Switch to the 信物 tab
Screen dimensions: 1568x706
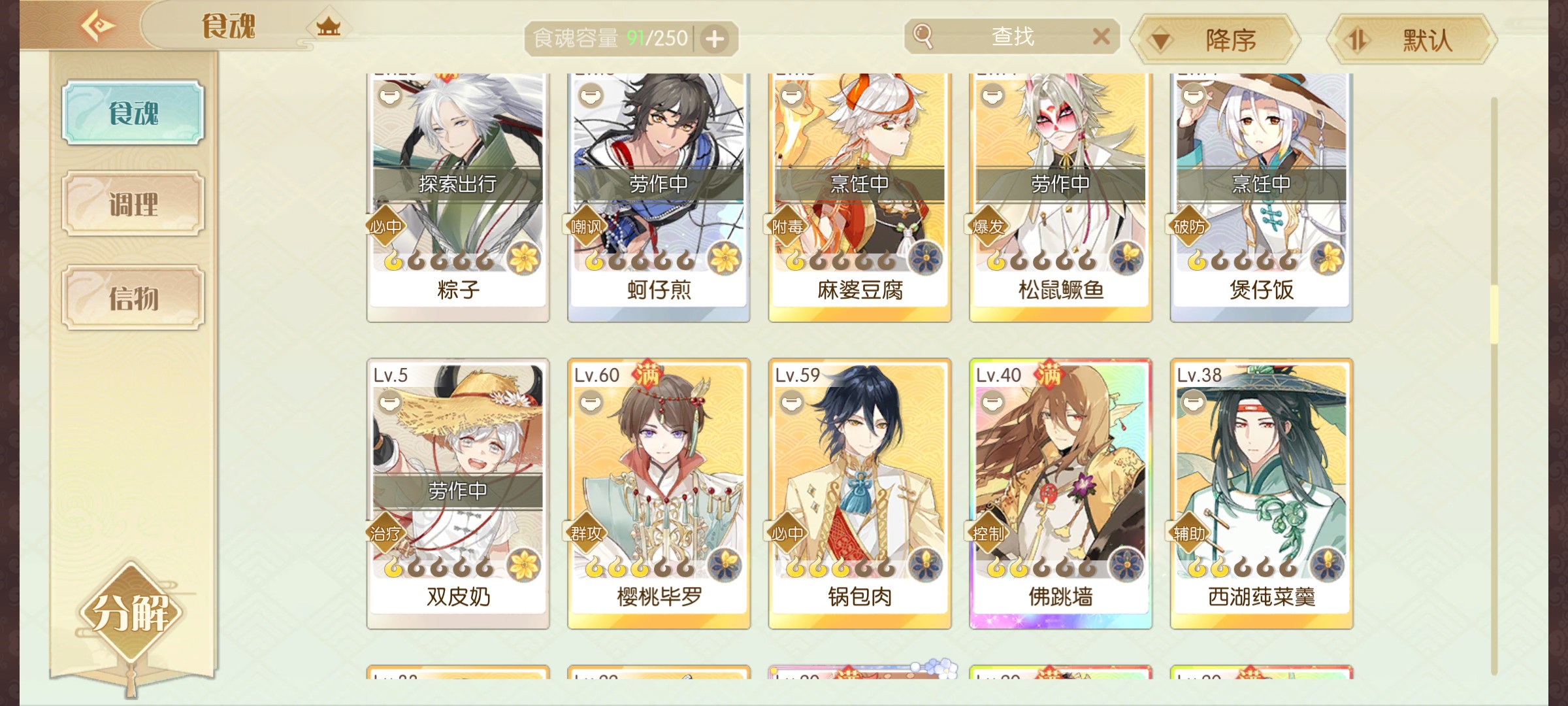(x=133, y=298)
